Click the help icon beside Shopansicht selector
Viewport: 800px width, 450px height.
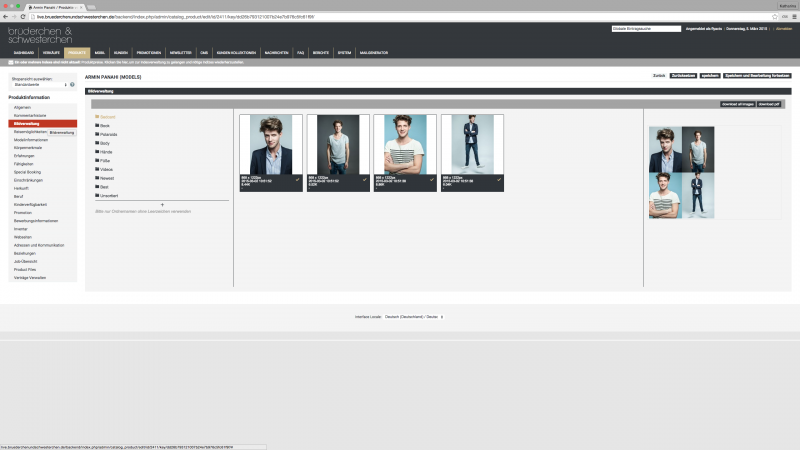point(72,85)
